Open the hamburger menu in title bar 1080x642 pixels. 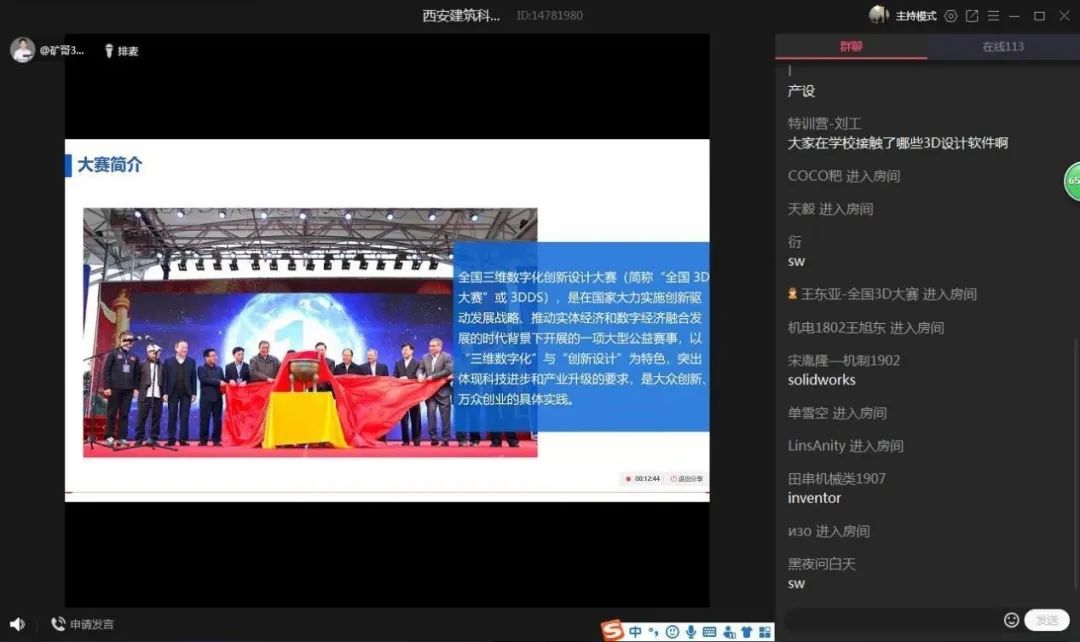click(x=993, y=16)
